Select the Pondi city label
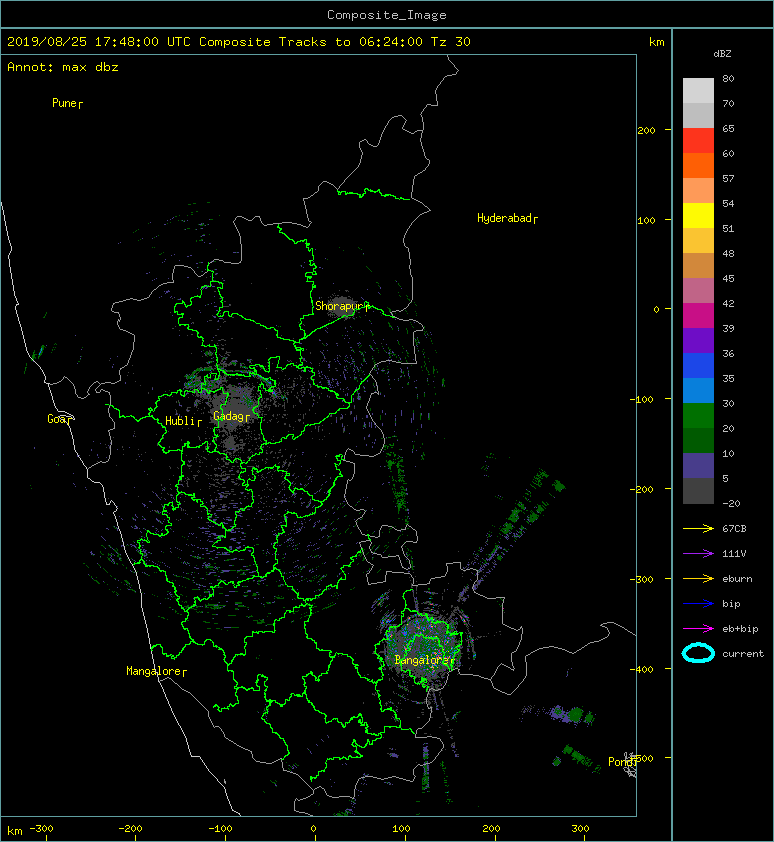 tap(622, 762)
